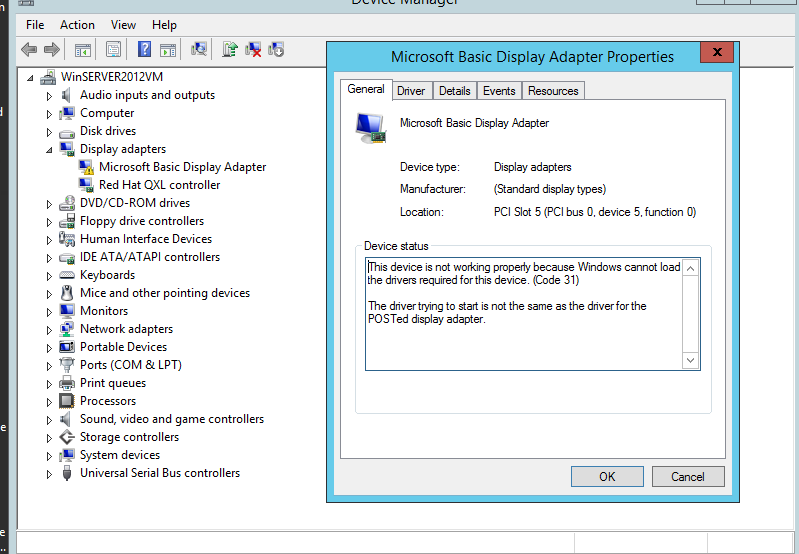Select the Microsoft Basic Display Adapter tree entry
The width and height of the screenshot is (799, 554).
click(x=182, y=167)
